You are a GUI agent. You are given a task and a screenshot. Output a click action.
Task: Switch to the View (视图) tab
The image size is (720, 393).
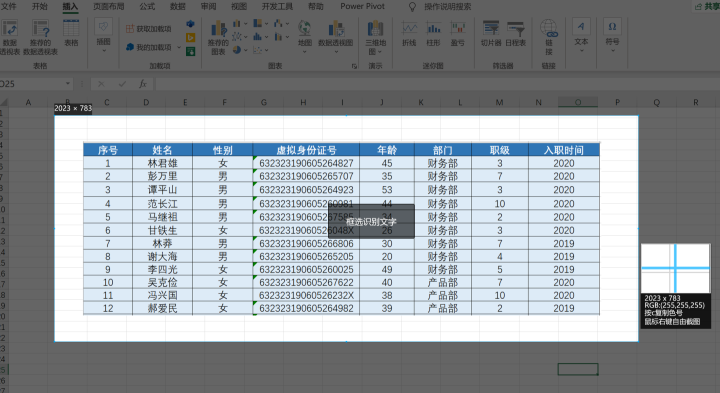click(239, 6)
